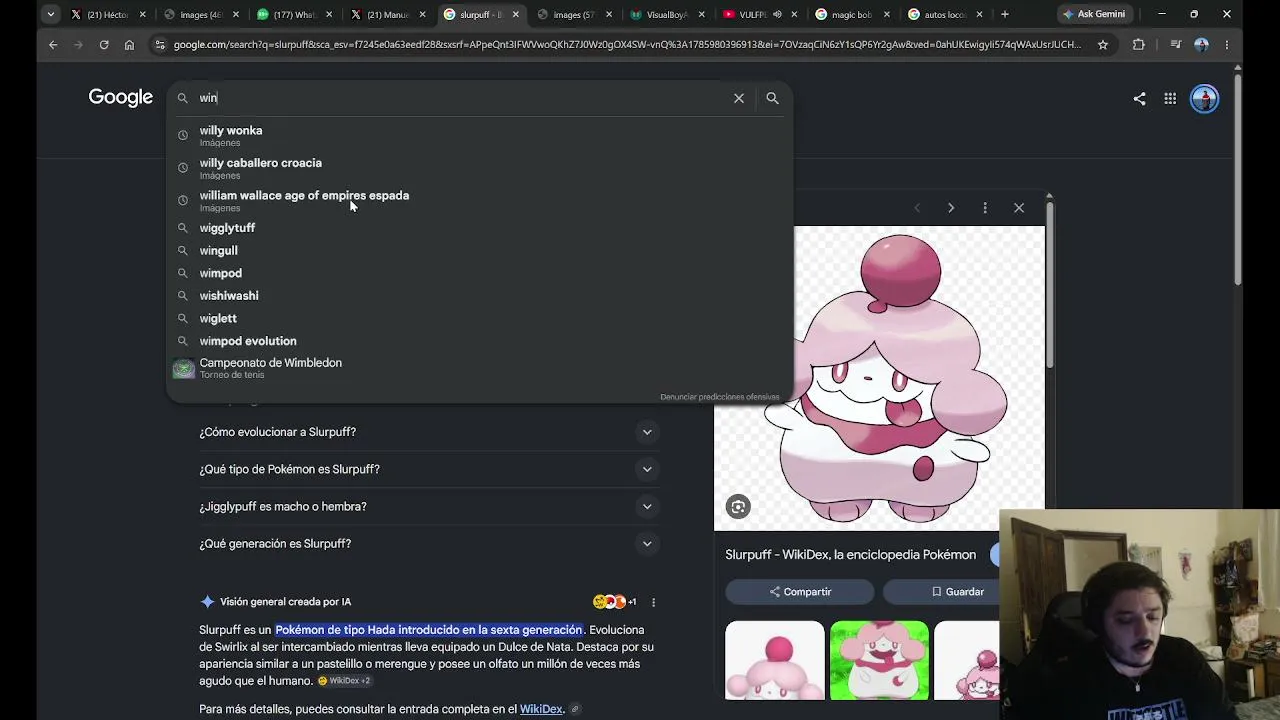Pick the 'wingull' suggestion
Screen dimensions: 1280x720
[479, 250]
